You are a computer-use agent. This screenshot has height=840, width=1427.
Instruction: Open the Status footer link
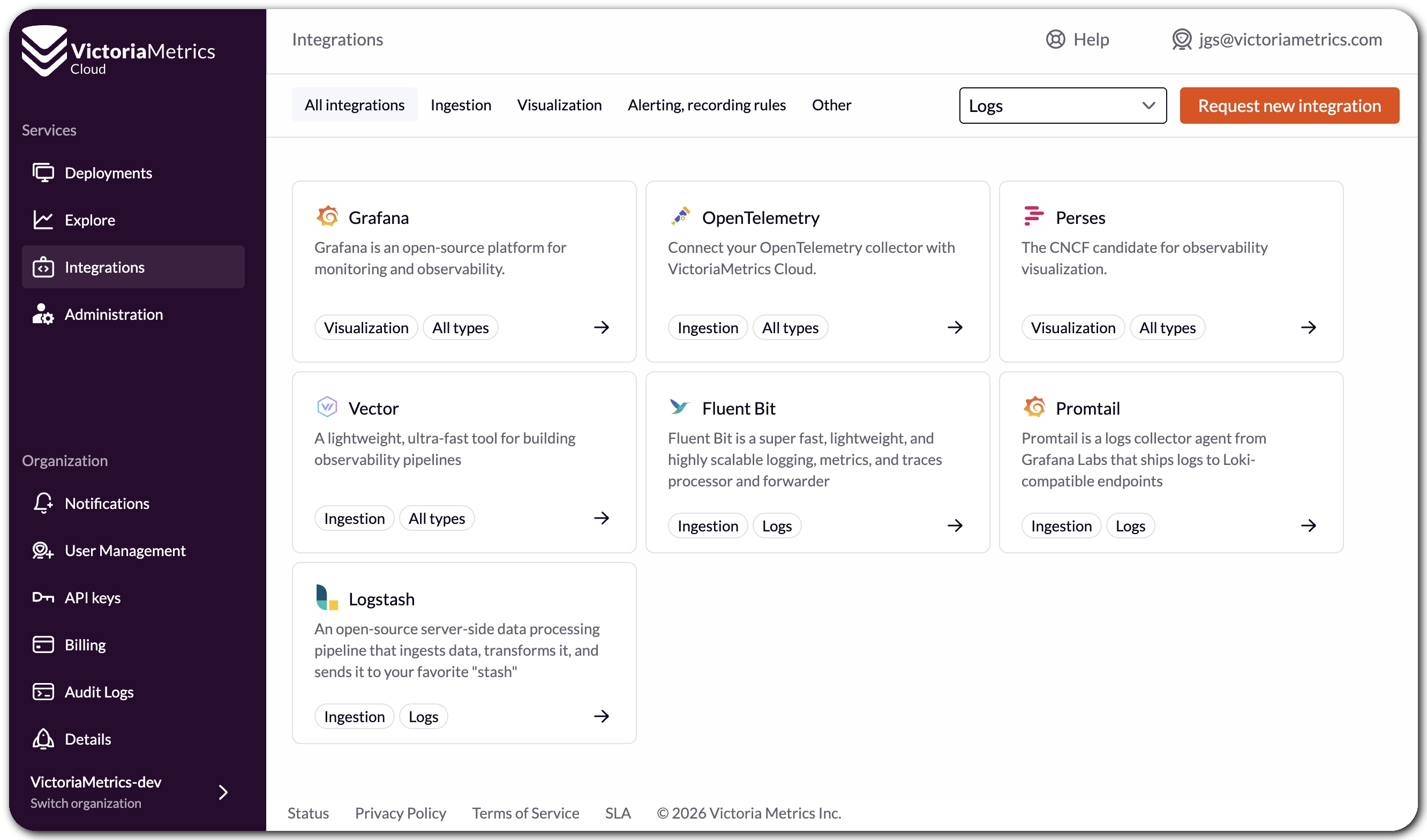308,813
